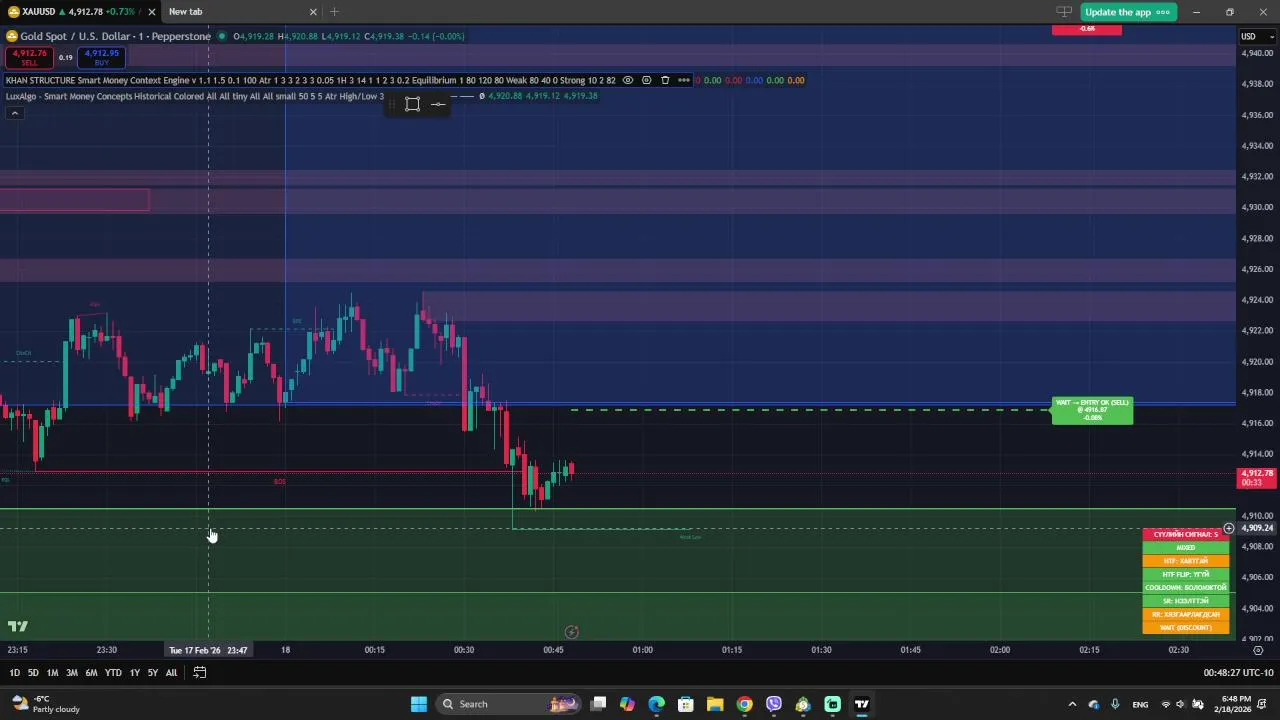The width and height of the screenshot is (1280, 720).
Task: Click the red СҮҮЛИЙН СИГНАЛ status row
Action: [1186, 535]
